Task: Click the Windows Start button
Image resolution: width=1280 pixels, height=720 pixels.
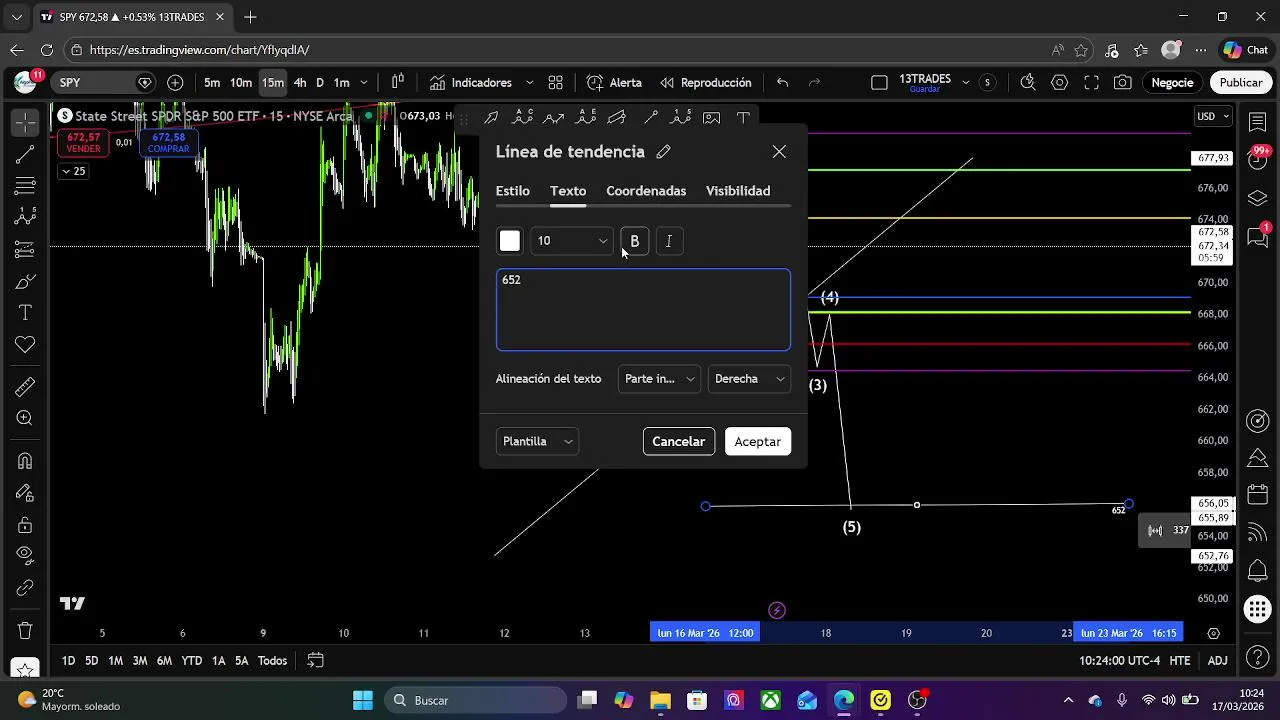Action: point(363,700)
